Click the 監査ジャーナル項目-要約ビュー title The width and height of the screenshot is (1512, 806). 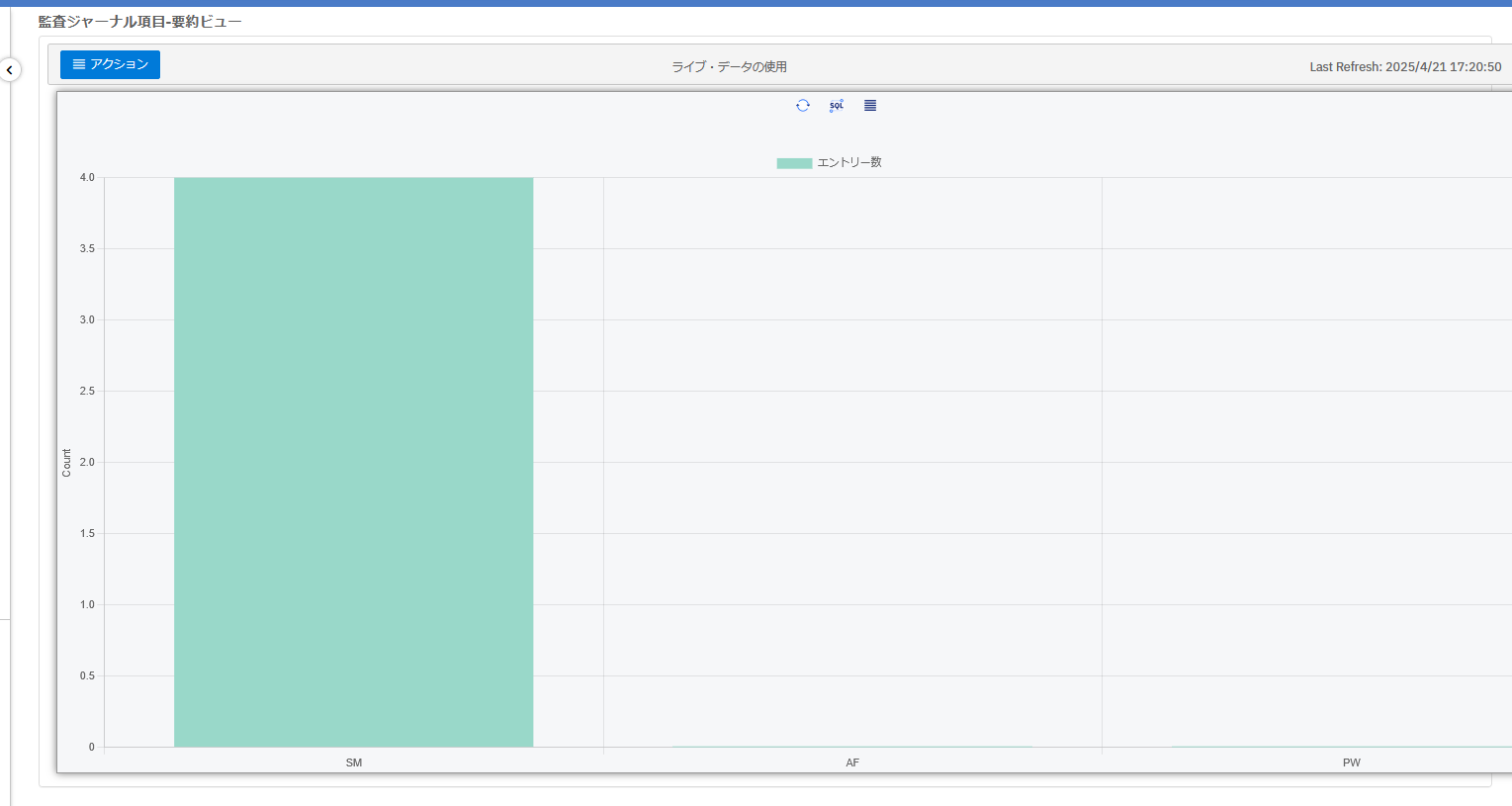click(140, 22)
